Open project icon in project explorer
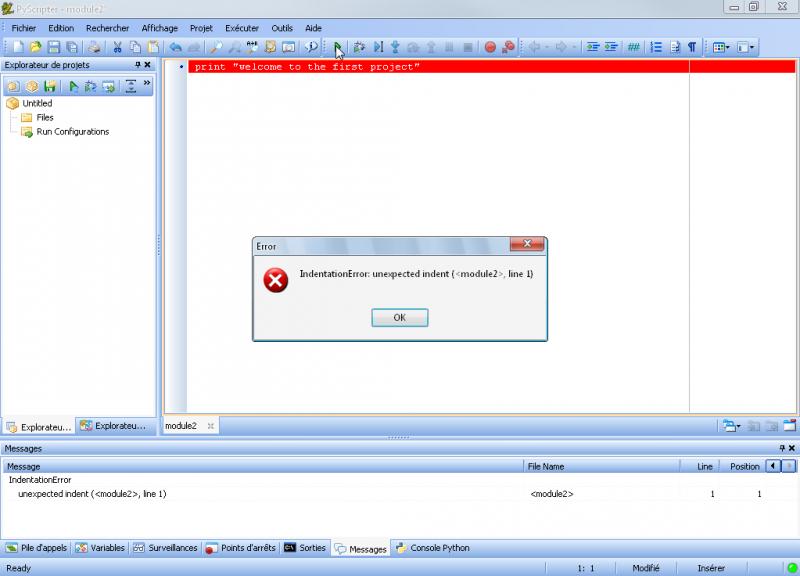This screenshot has height=576, width=800. 32,86
